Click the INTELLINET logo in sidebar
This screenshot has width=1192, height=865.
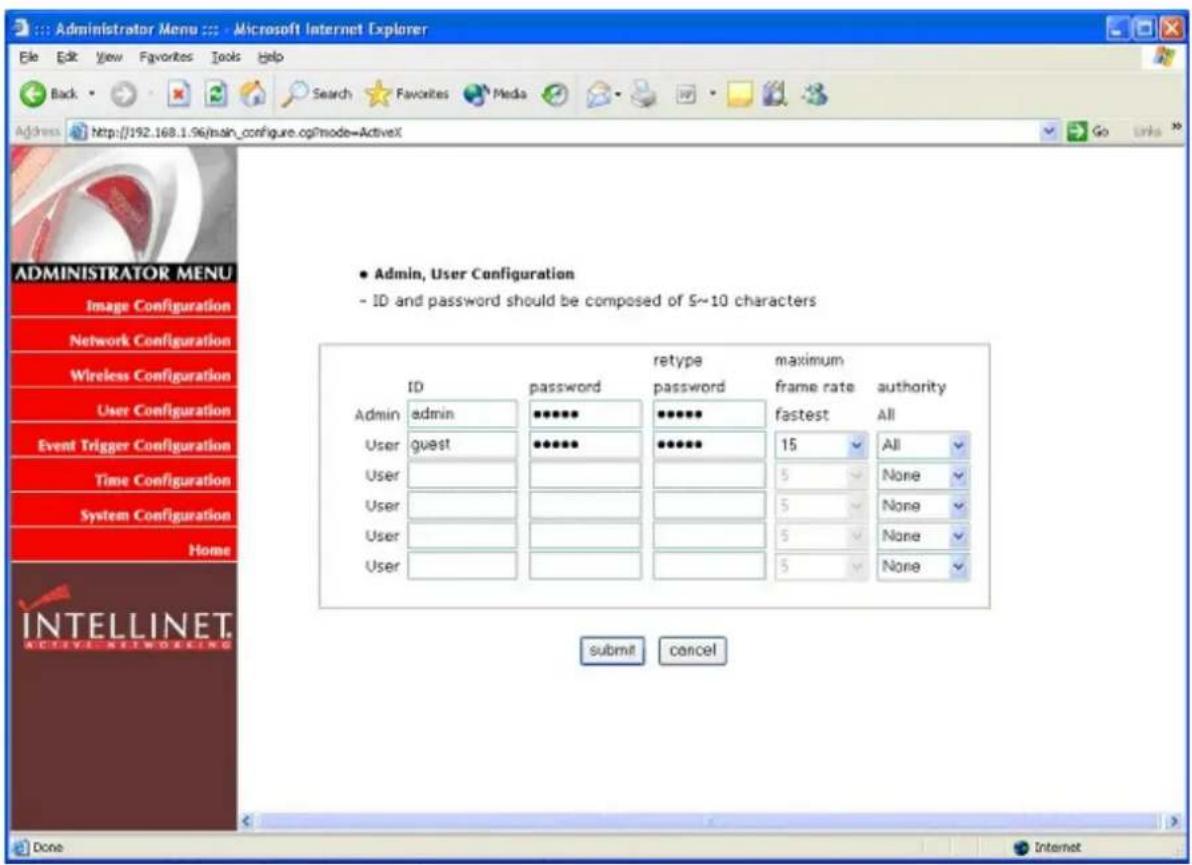125,617
